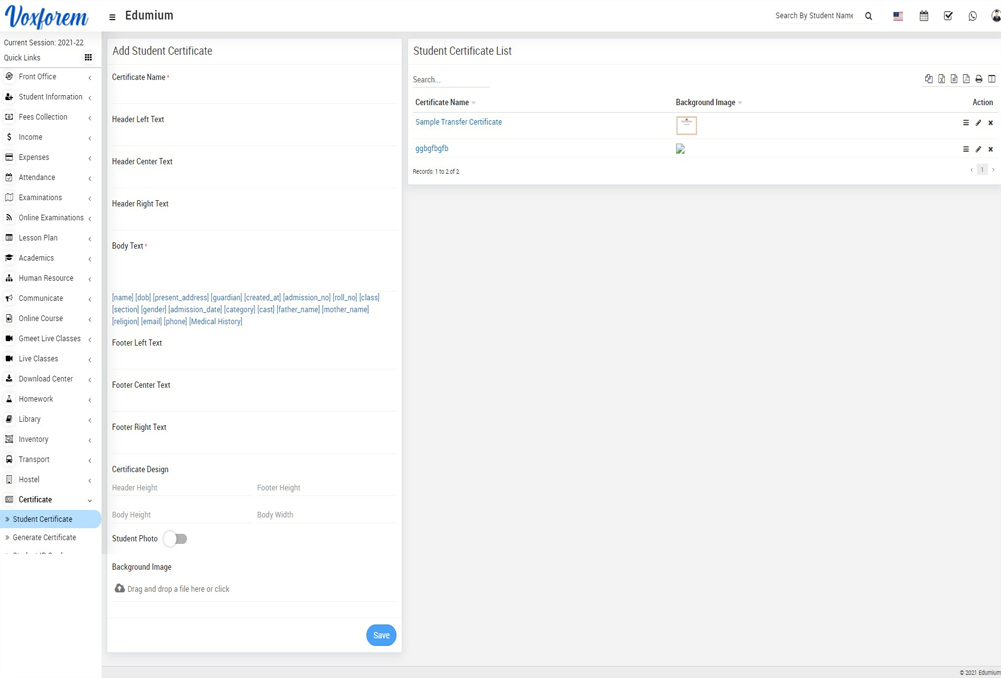Select Student Certificate submenu item
Screen dimensions: 1001x678
coord(43,520)
